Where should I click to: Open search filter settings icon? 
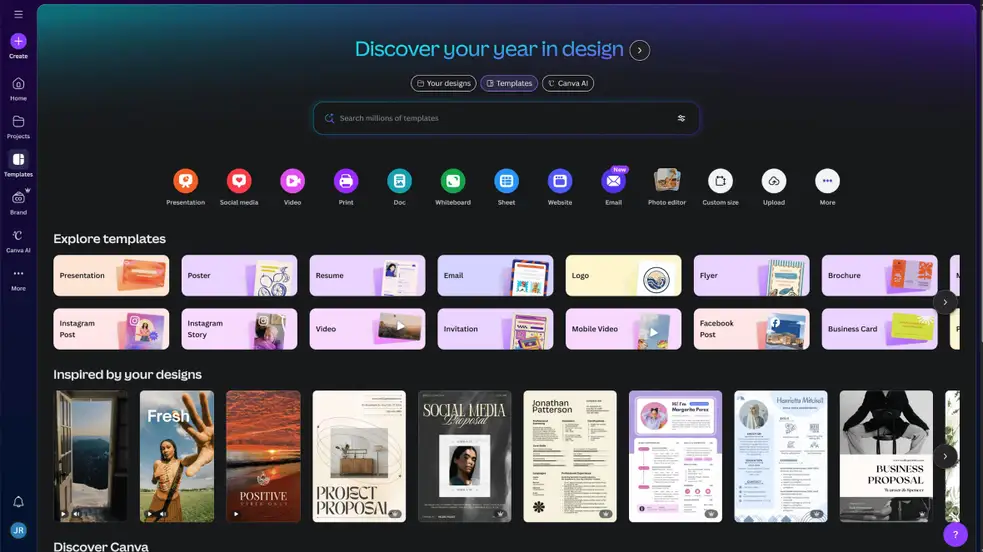pyautogui.click(x=681, y=118)
